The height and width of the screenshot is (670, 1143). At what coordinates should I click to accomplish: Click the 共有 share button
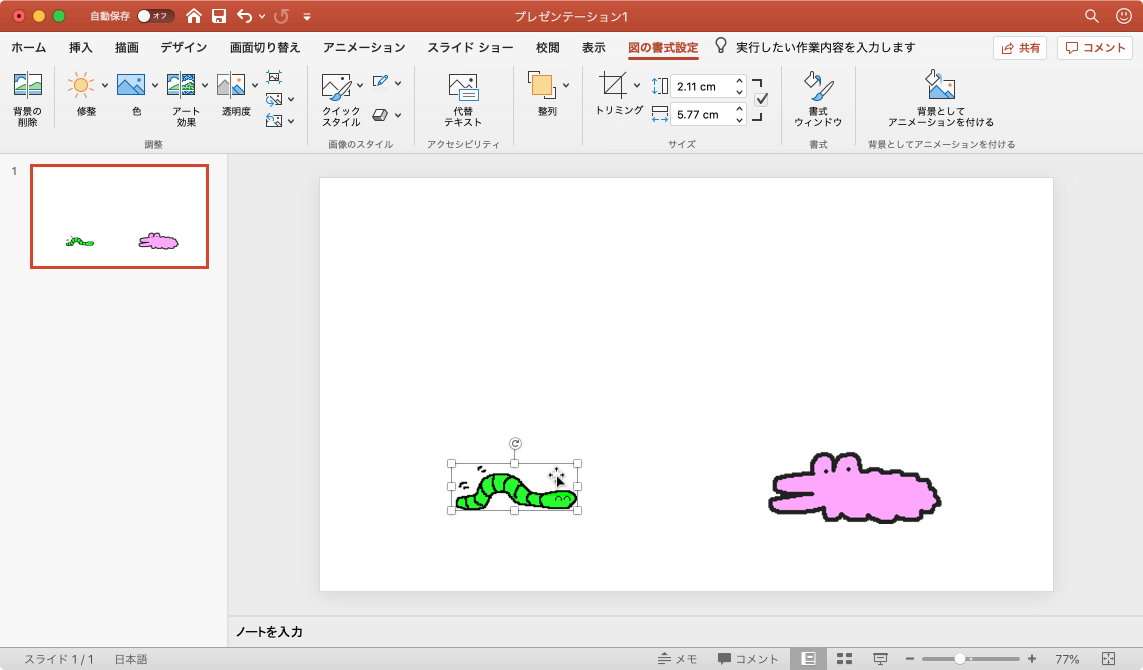tap(1019, 48)
